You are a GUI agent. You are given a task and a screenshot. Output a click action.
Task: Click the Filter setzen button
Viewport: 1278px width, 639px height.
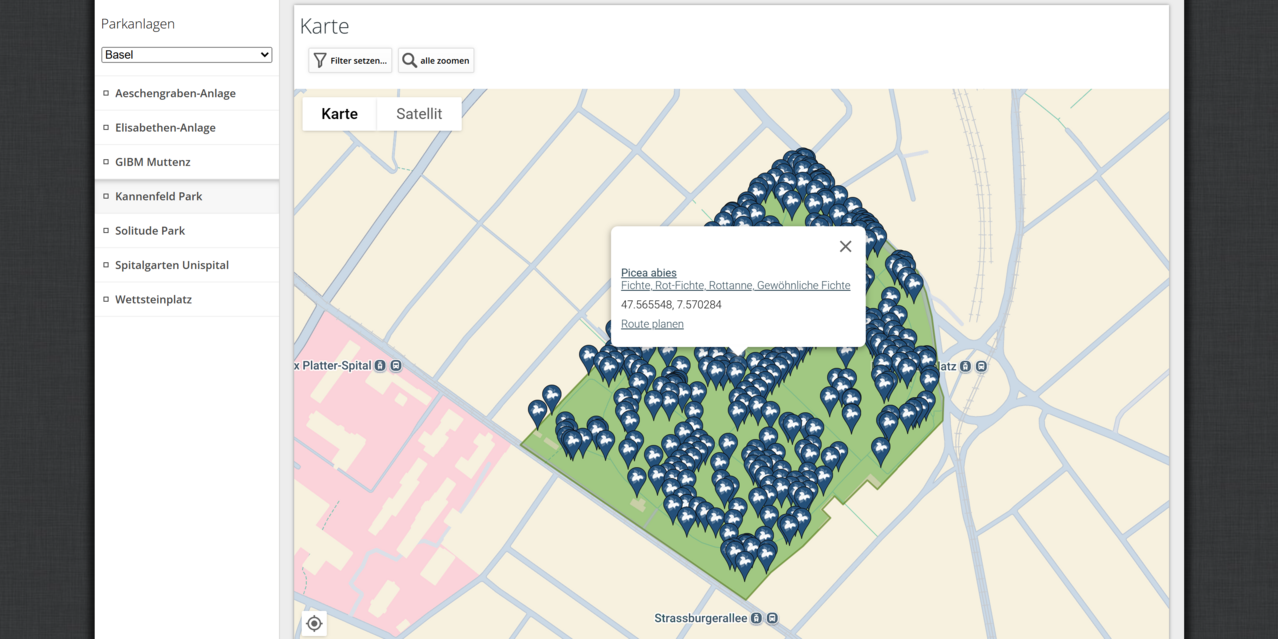350,61
